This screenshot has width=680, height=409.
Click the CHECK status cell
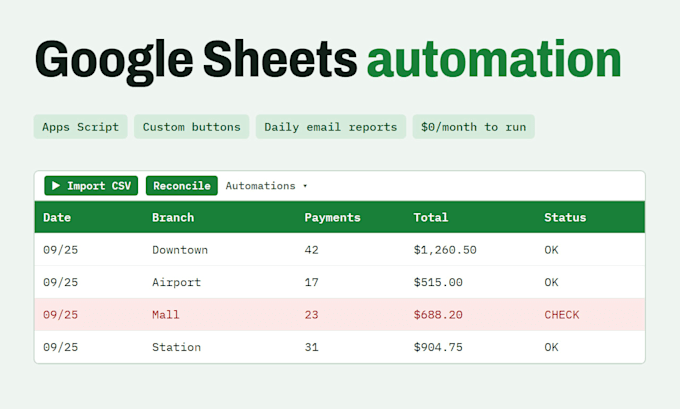[x=562, y=314]
